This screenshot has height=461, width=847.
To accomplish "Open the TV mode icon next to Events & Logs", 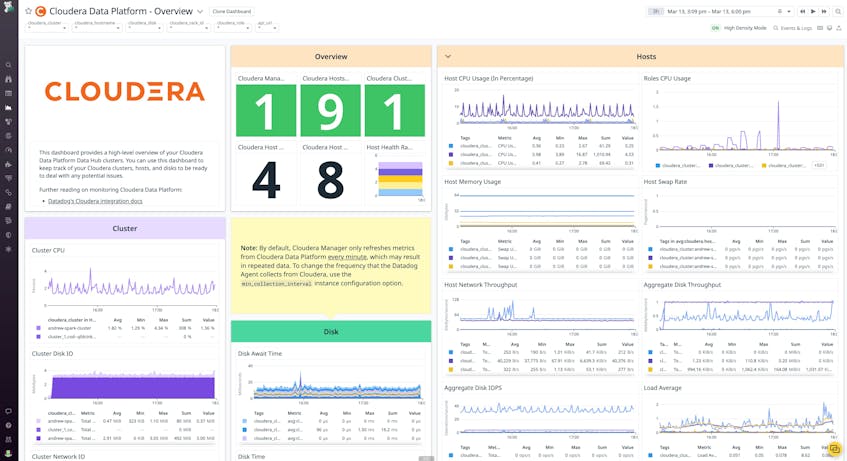I will (820, 28).
